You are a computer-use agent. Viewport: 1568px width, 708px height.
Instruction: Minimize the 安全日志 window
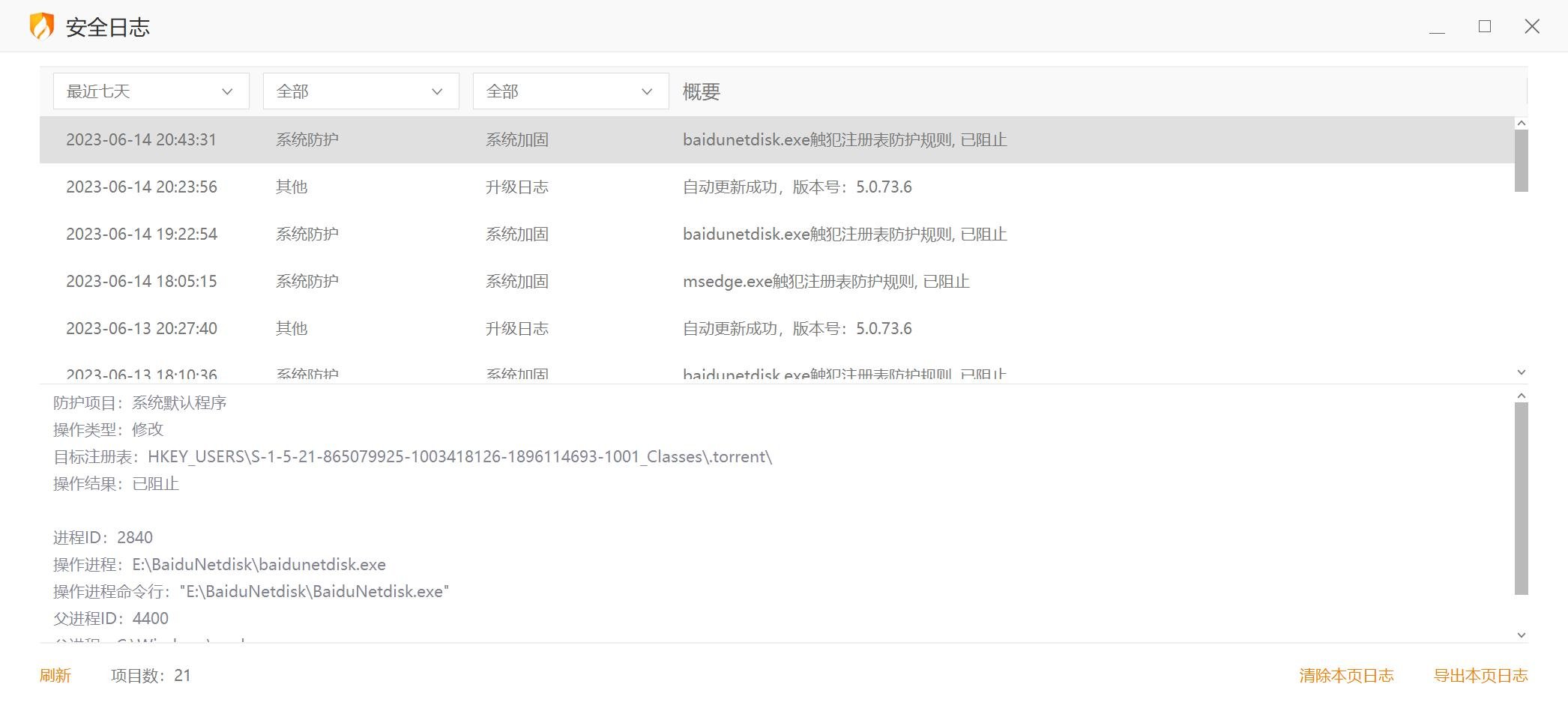[x=1437, y=27]
